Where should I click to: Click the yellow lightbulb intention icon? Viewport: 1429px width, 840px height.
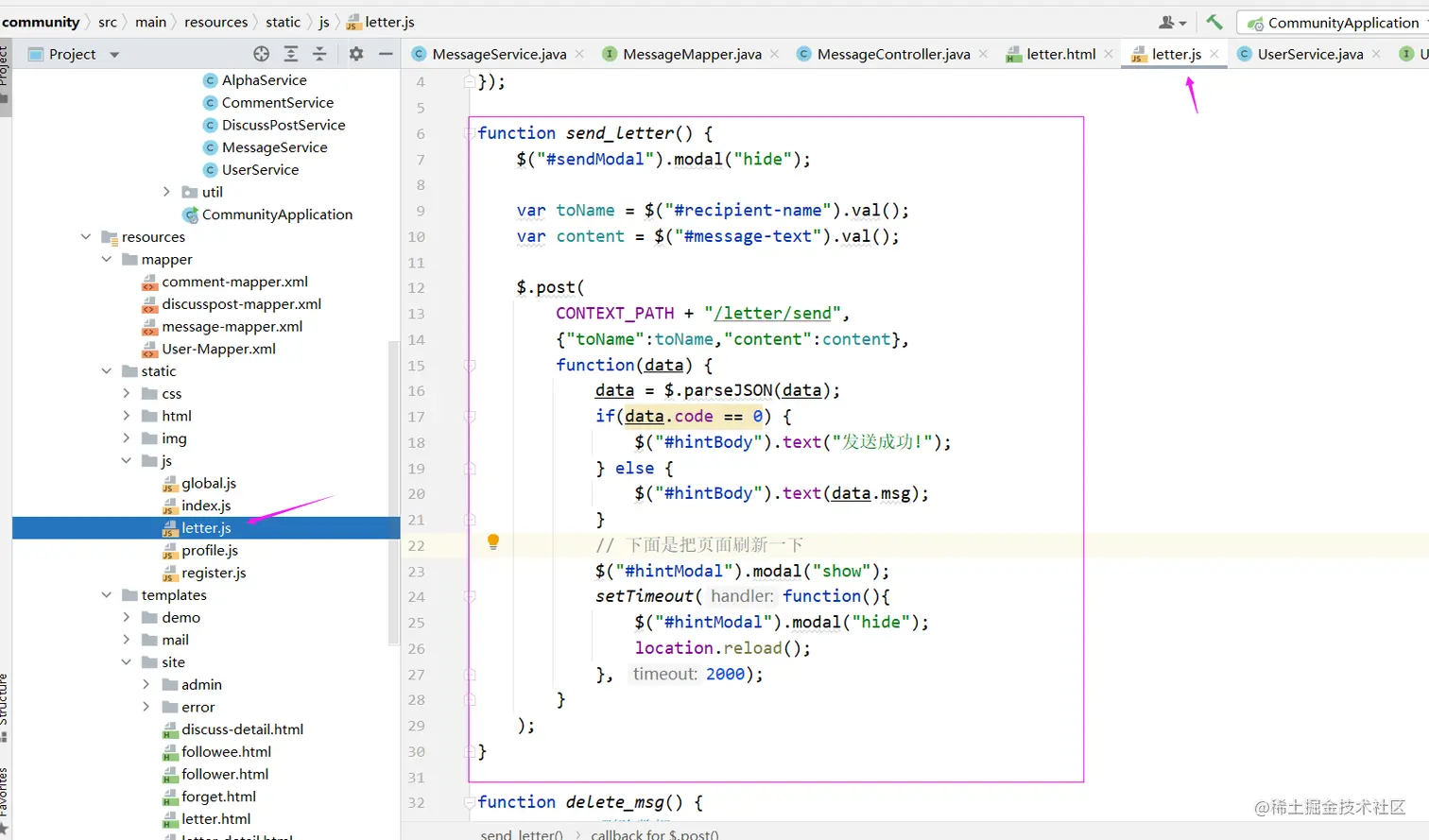492,542
